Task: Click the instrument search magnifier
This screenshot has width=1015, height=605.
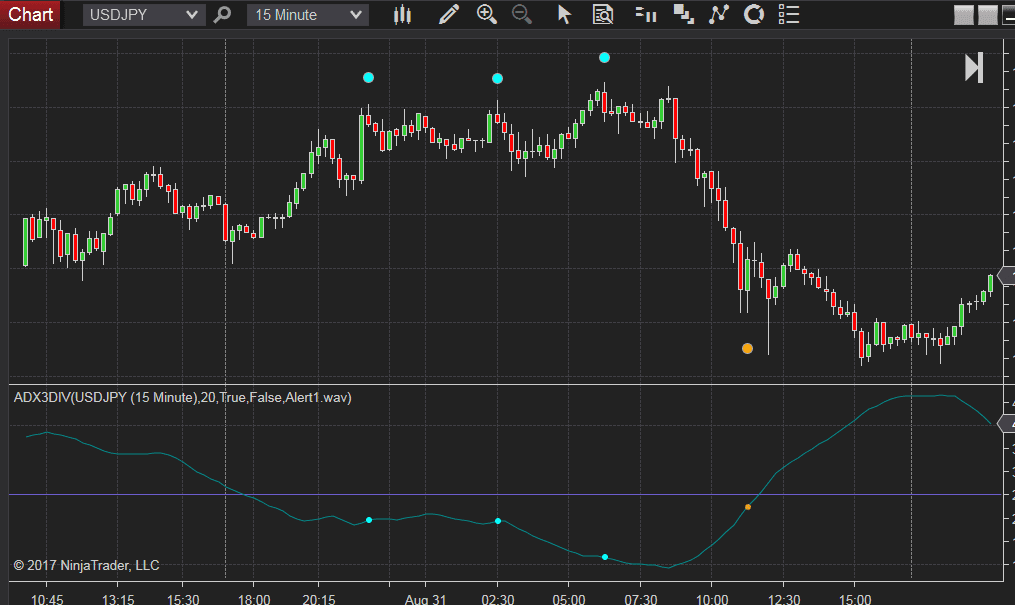Action: pyautogui.click(x=221, y=14)
